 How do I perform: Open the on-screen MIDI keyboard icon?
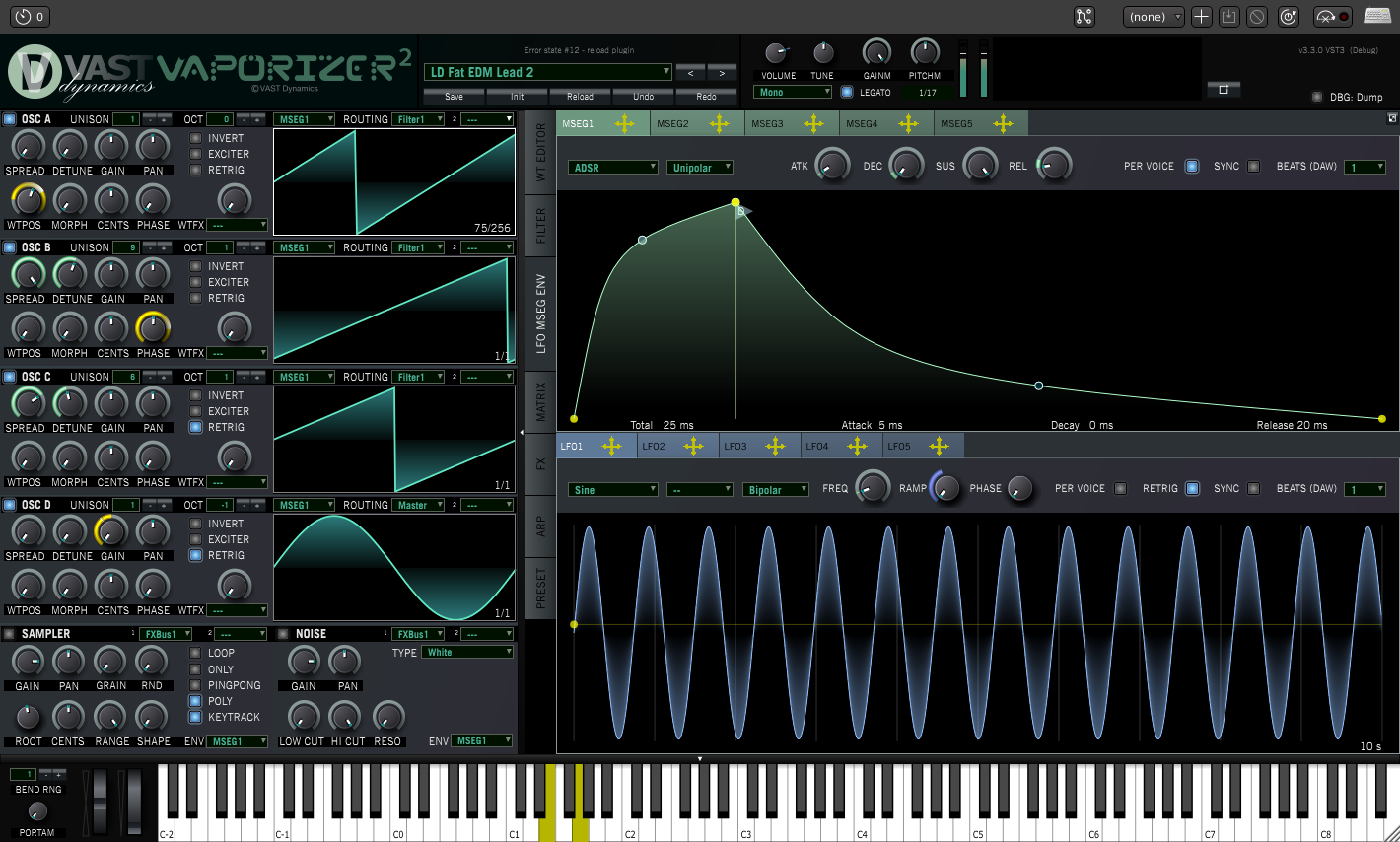tap(1377, 16)
